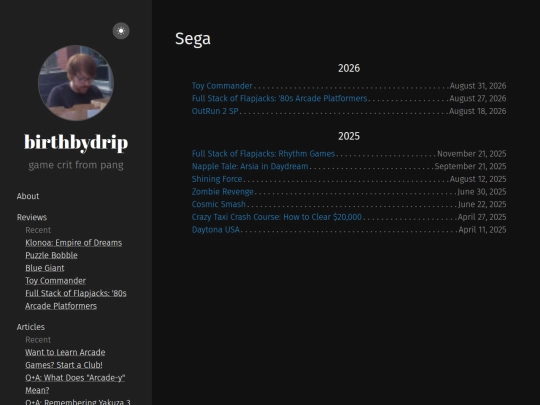This screenshot has width=540, height=405.
Task: Click the Recent label under Articles
Action: [x=38, y=340]
